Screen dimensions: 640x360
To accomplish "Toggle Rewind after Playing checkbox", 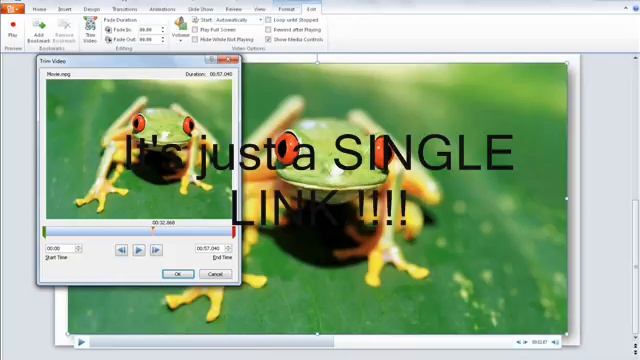I will point(268,30).
